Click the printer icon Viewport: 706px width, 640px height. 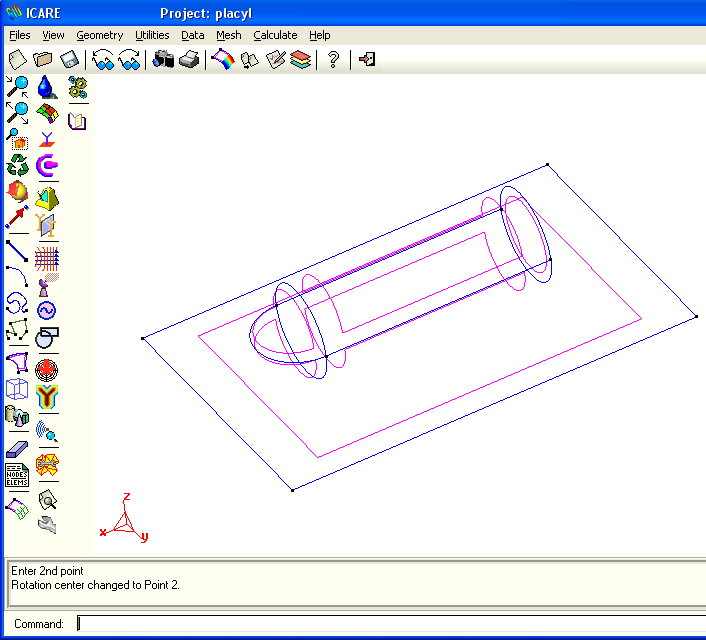pyautogui.click(x=189, y=59)
